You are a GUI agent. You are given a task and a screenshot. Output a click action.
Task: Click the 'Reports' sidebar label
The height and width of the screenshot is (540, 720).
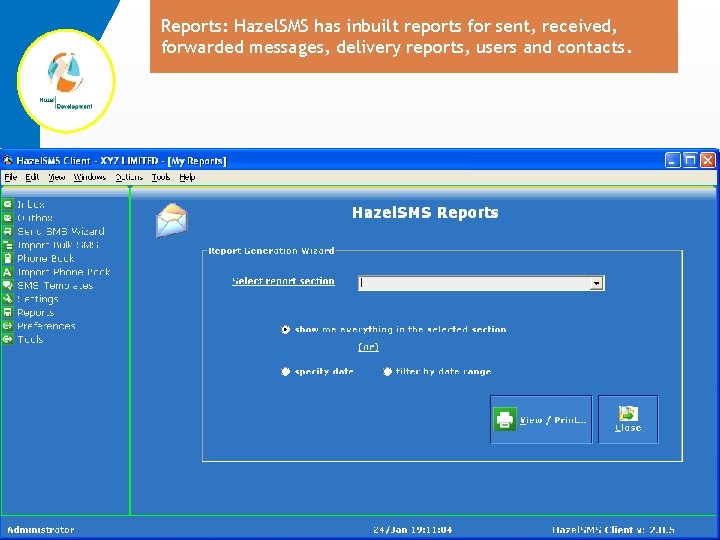click(x=35, y=313)
